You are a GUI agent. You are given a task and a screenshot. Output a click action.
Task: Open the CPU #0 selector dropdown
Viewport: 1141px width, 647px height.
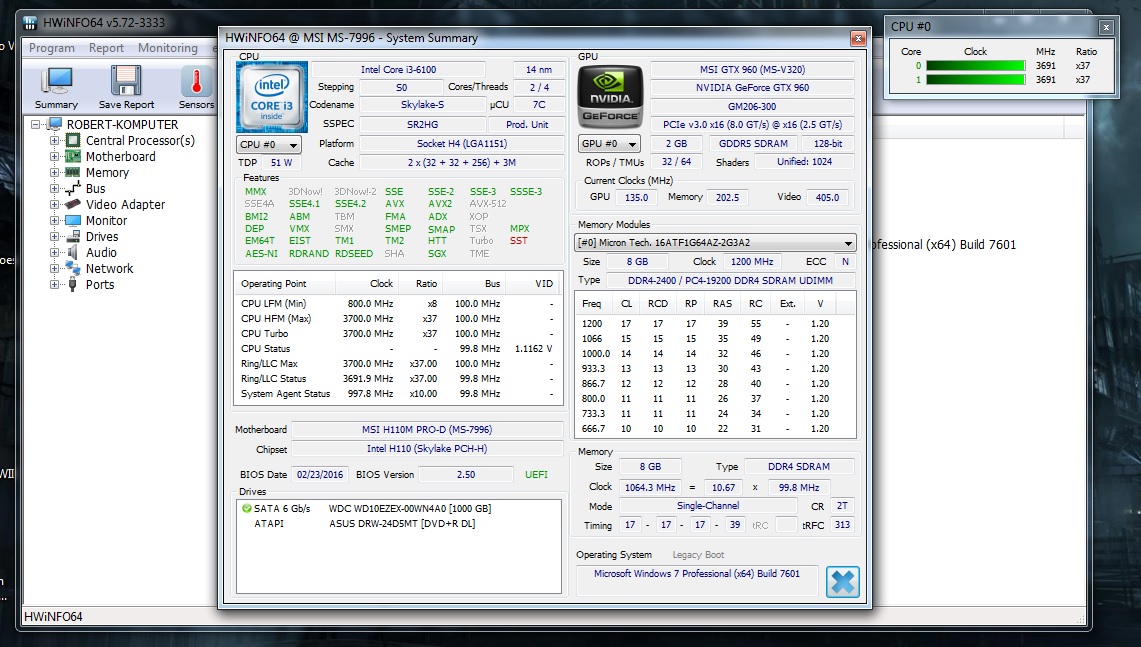pyautogui.click(x=269, y=144)
